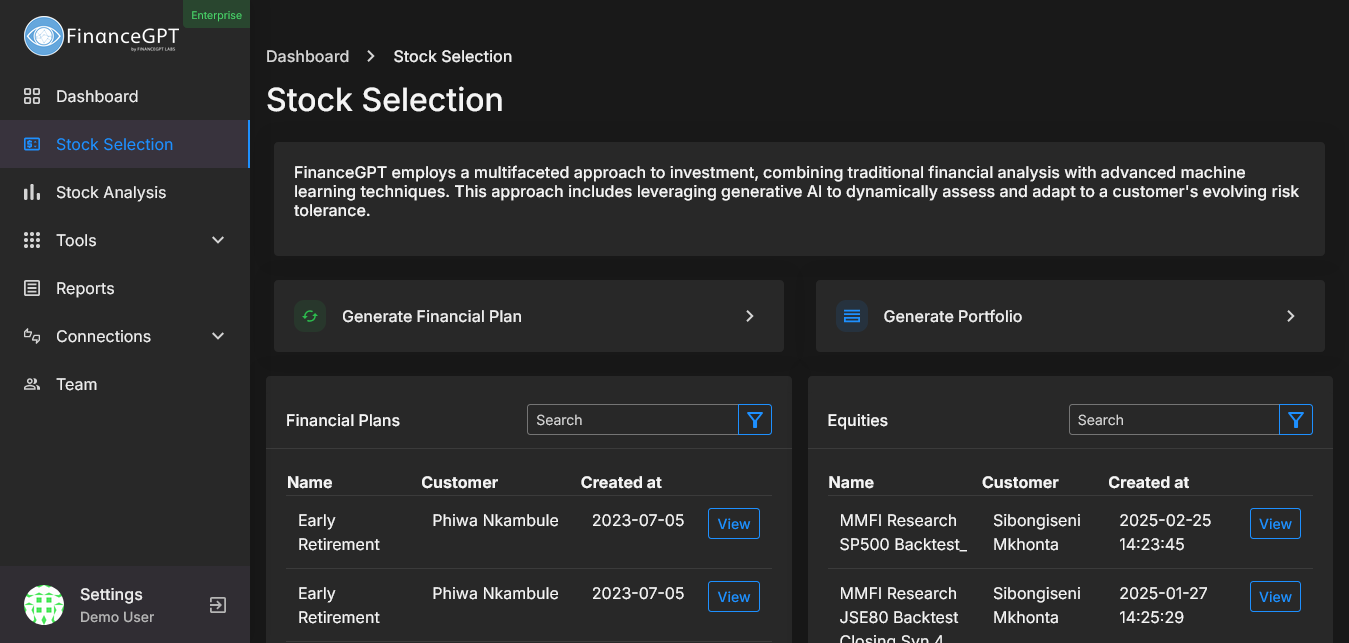
Task: Open the Generate Financial Plan arrow
Action: point(749,316)
